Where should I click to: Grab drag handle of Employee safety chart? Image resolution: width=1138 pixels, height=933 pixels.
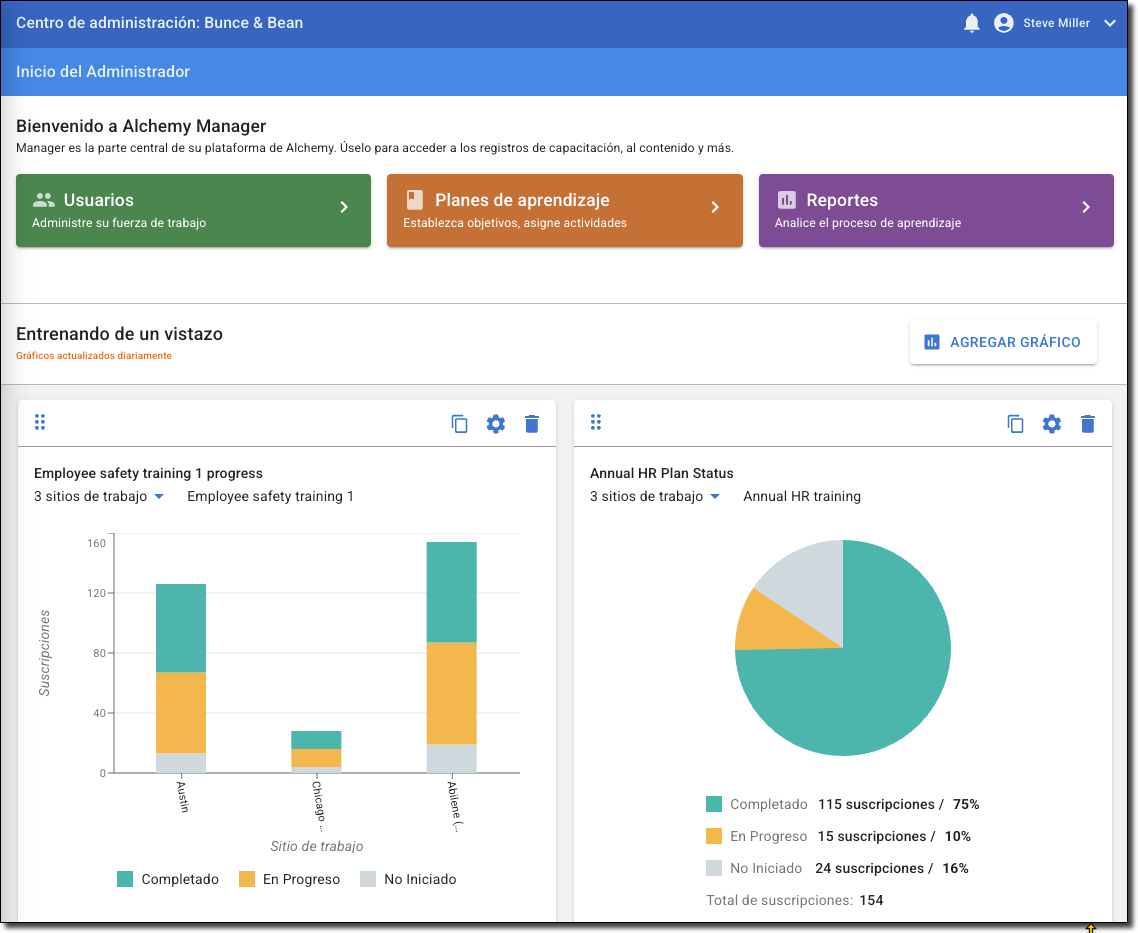pos(40,422)
